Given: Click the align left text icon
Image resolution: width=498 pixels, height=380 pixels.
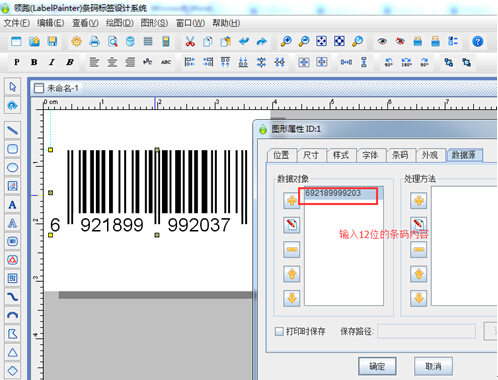Looking at the screenshot, I should [94, 62].
